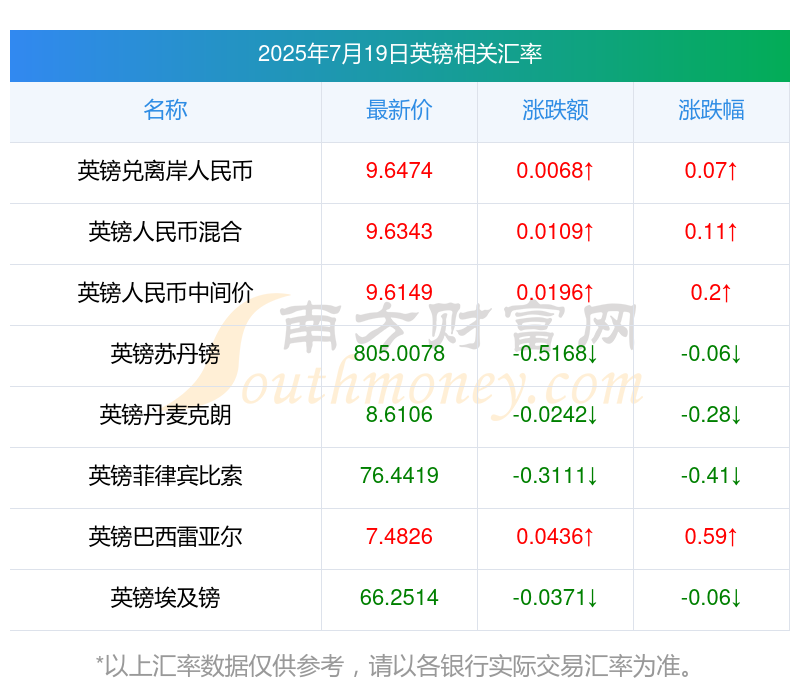Select the row name 英镑兑离岸人民币

click(x=165, y=171)
